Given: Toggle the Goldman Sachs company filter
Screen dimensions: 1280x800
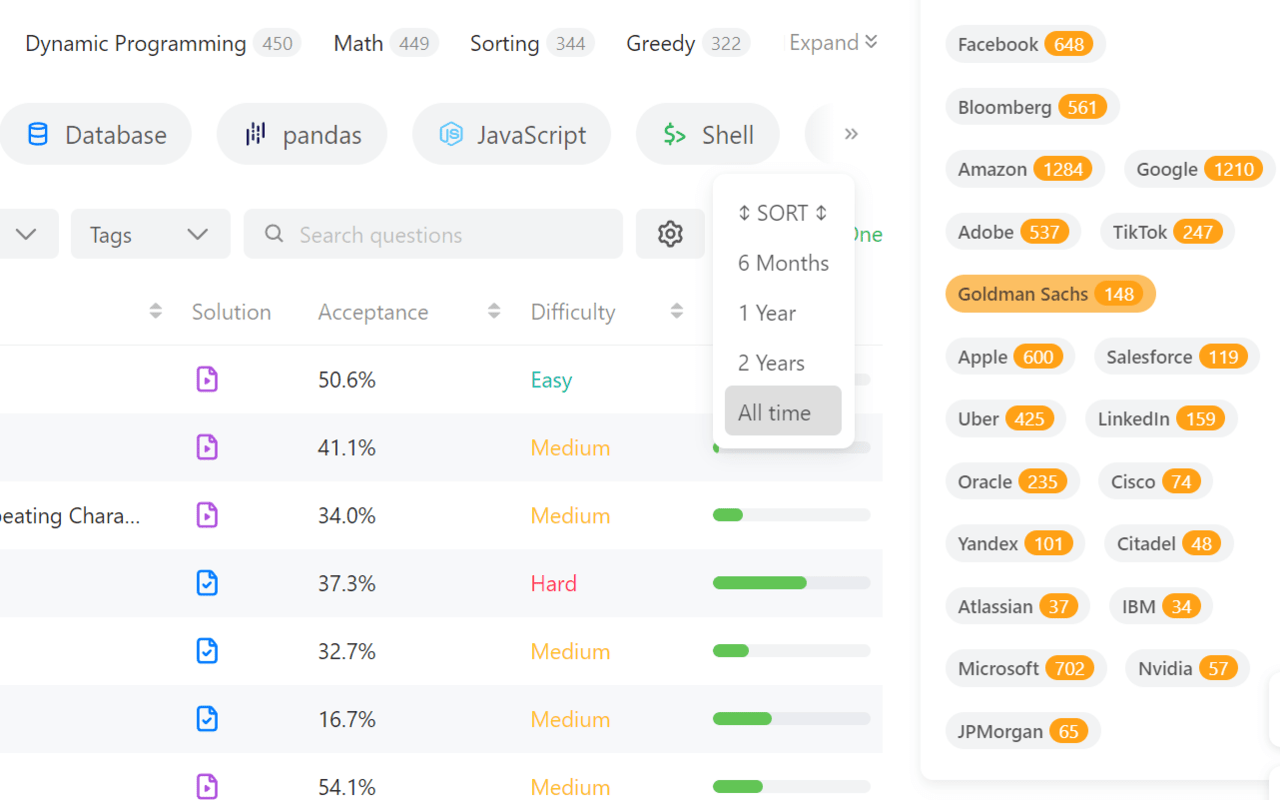Looking at the screenshot, I should click(1049, 294).
